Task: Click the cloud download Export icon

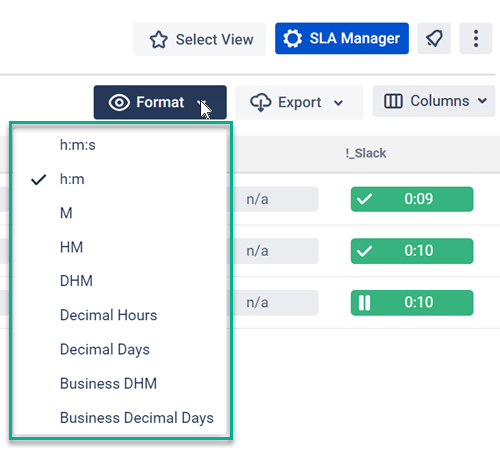Action: coord(261,102)
